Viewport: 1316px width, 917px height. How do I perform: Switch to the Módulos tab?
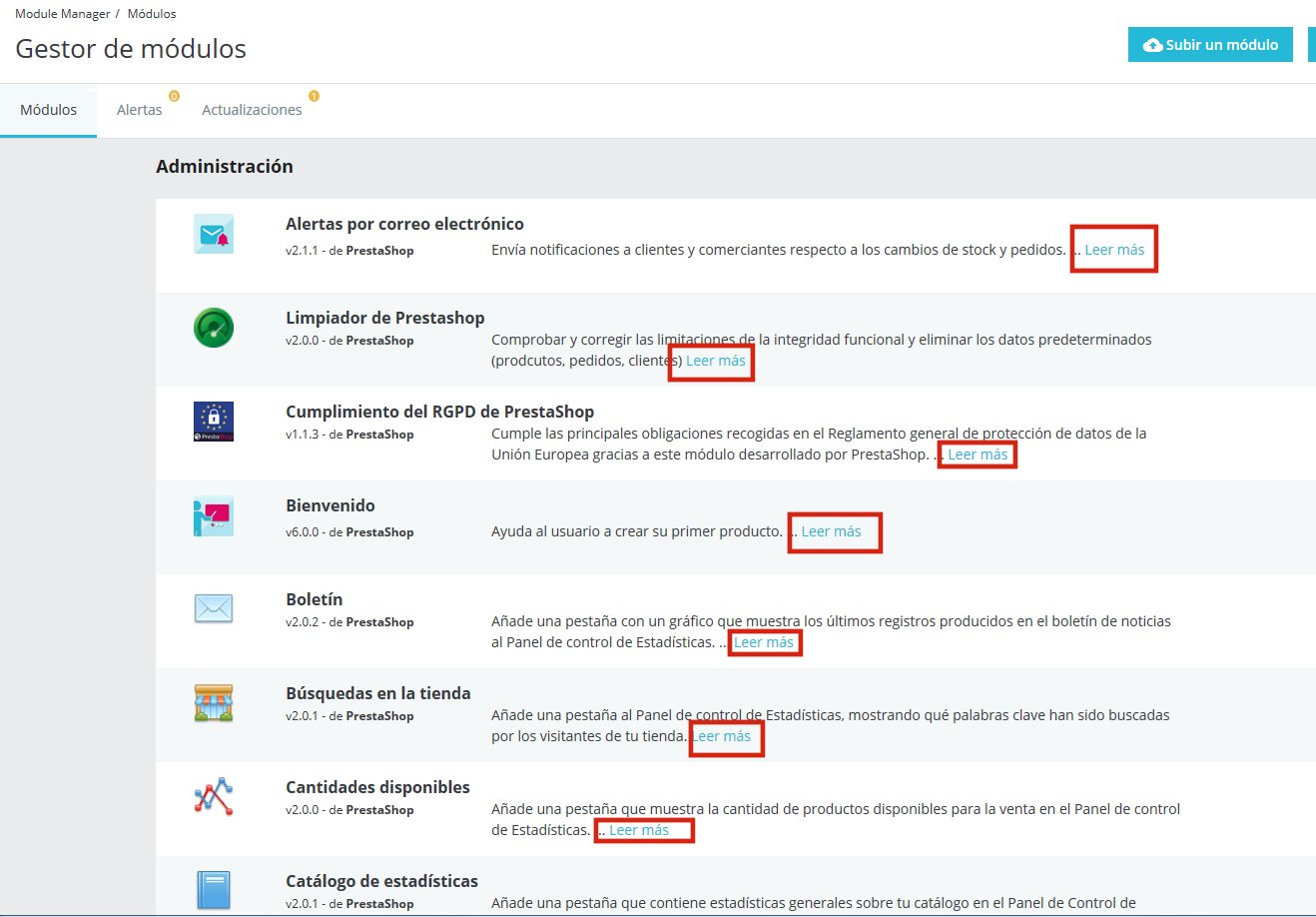coord(49,110)
